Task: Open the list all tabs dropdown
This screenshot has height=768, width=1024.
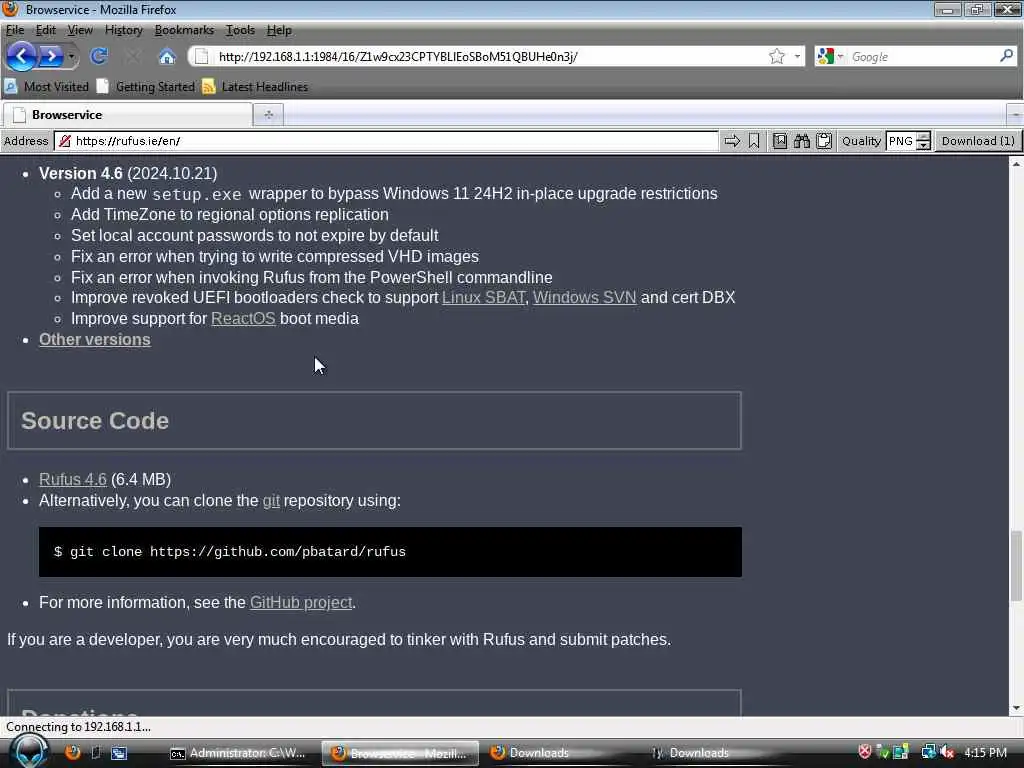Action: (1015, 115)
